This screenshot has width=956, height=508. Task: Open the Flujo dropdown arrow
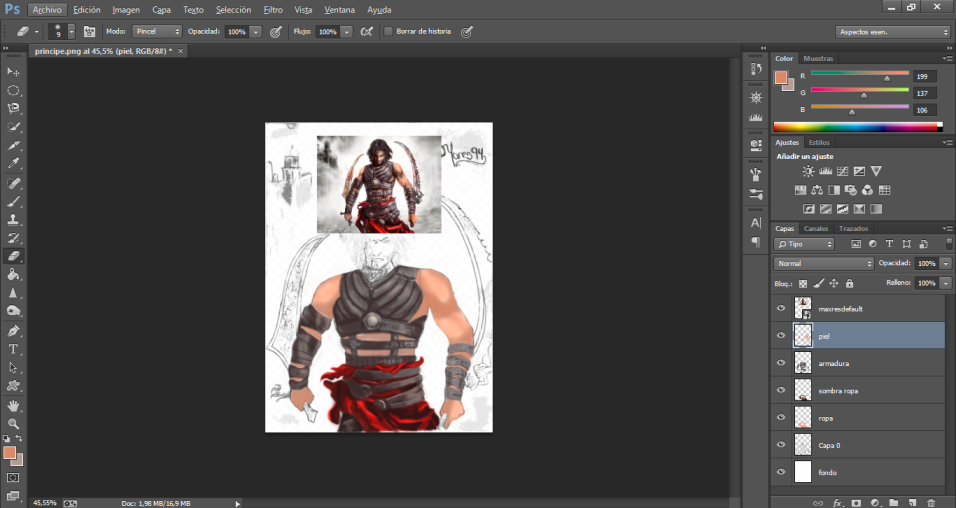pyautogui.click(x=347, y=32)
